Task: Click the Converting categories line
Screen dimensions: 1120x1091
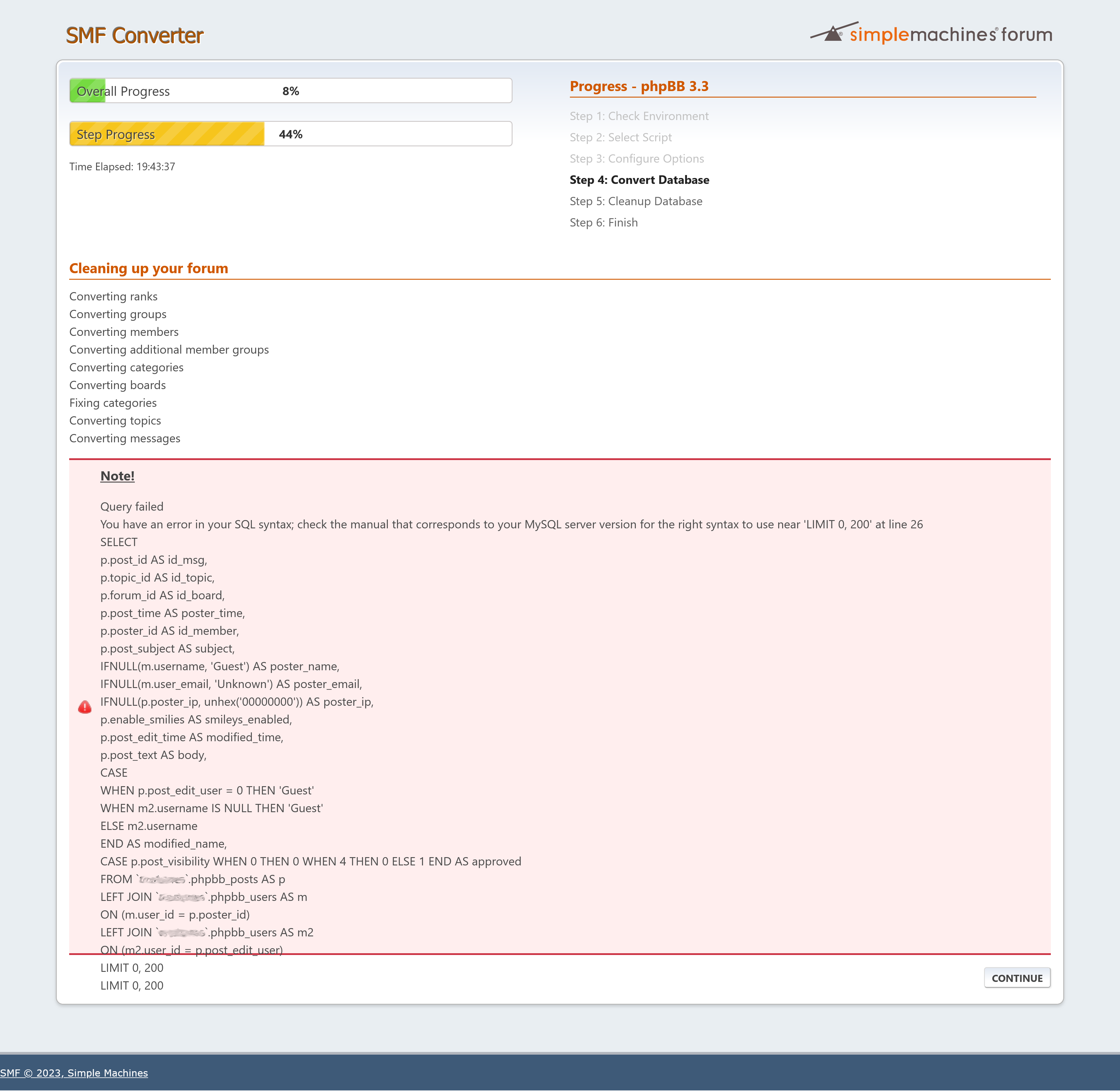Action: [127, 367]
